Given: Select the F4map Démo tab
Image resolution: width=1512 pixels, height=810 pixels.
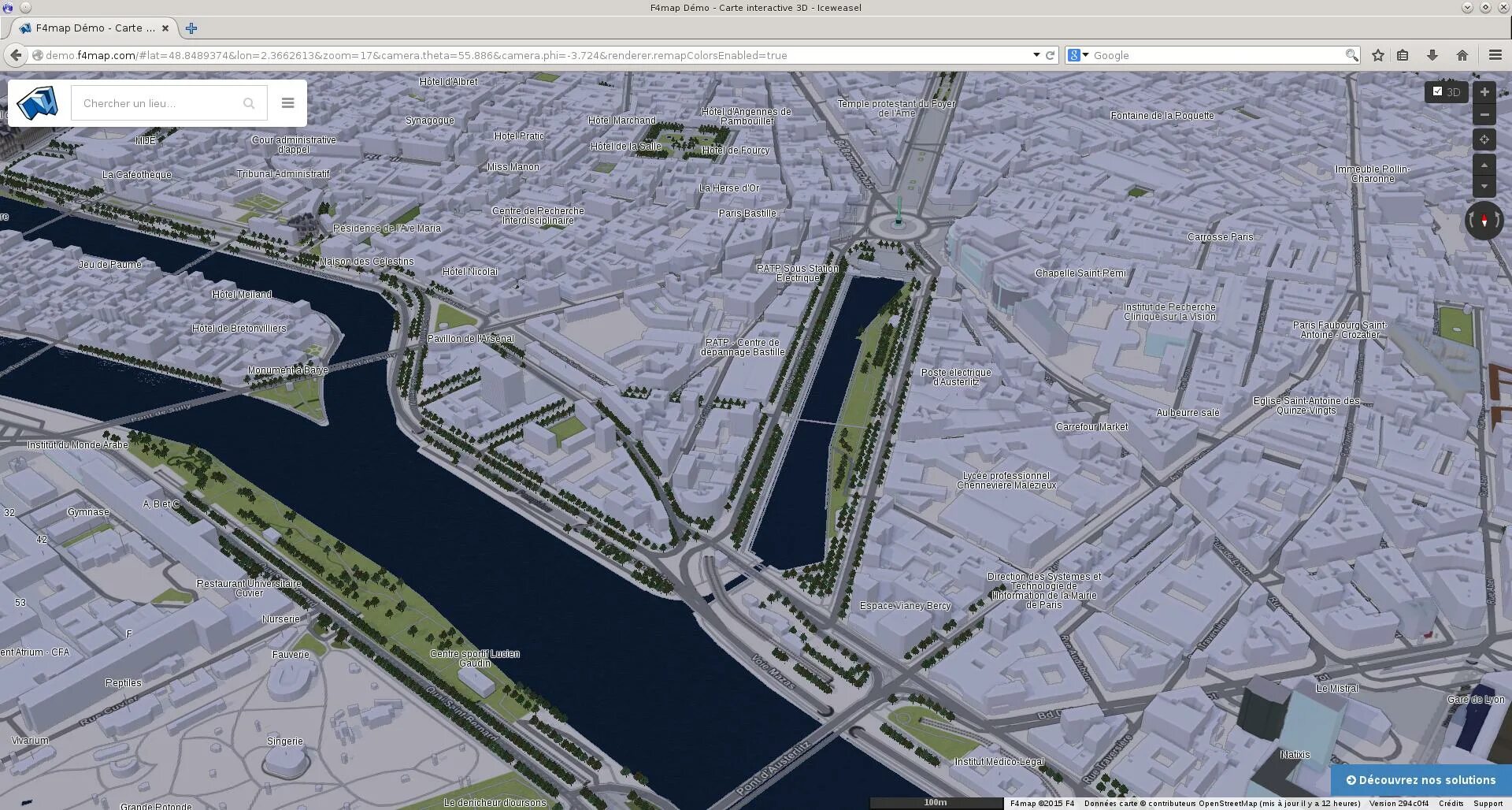Looking at the screenshot, I should 94,28.
